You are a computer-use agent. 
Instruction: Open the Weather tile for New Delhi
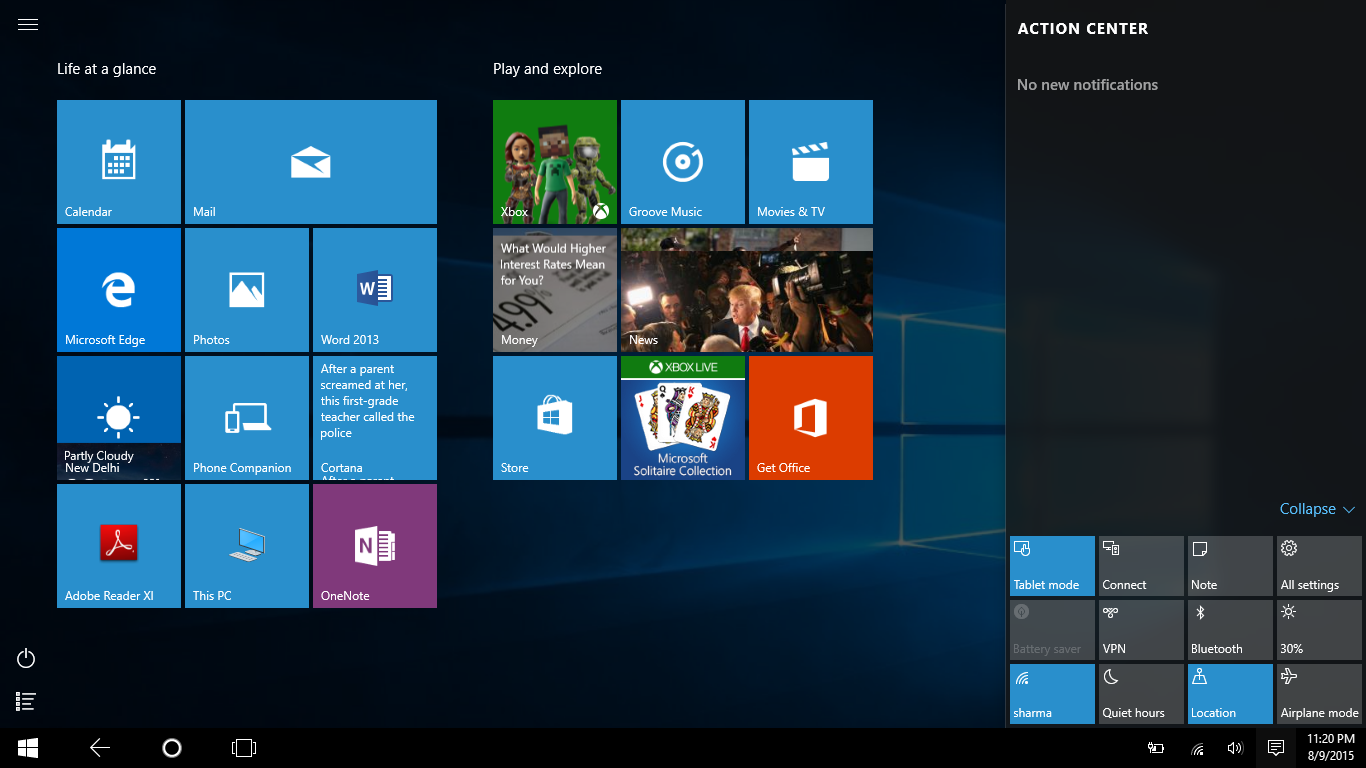119,418
